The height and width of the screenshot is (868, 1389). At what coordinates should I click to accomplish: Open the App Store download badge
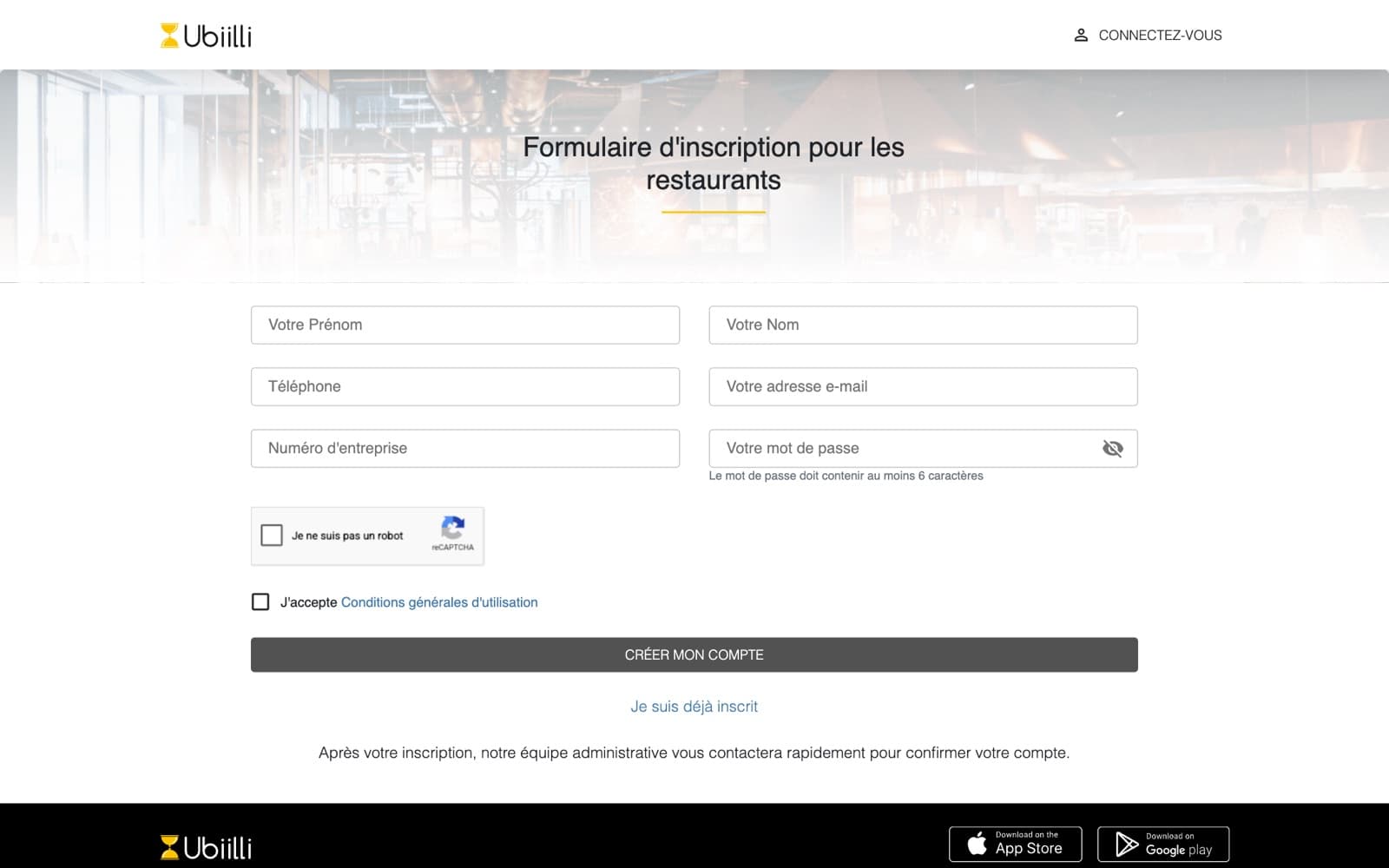coord(1015,844)
